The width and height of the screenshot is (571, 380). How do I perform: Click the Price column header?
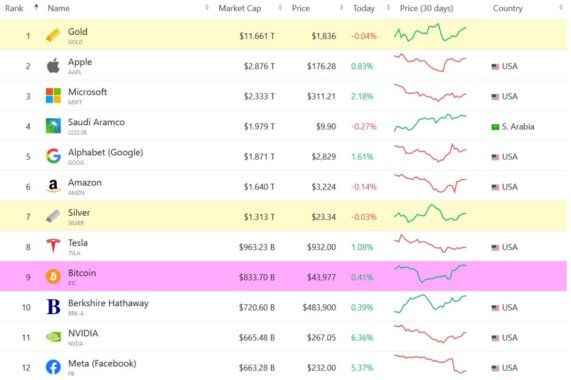click(301, 8)
